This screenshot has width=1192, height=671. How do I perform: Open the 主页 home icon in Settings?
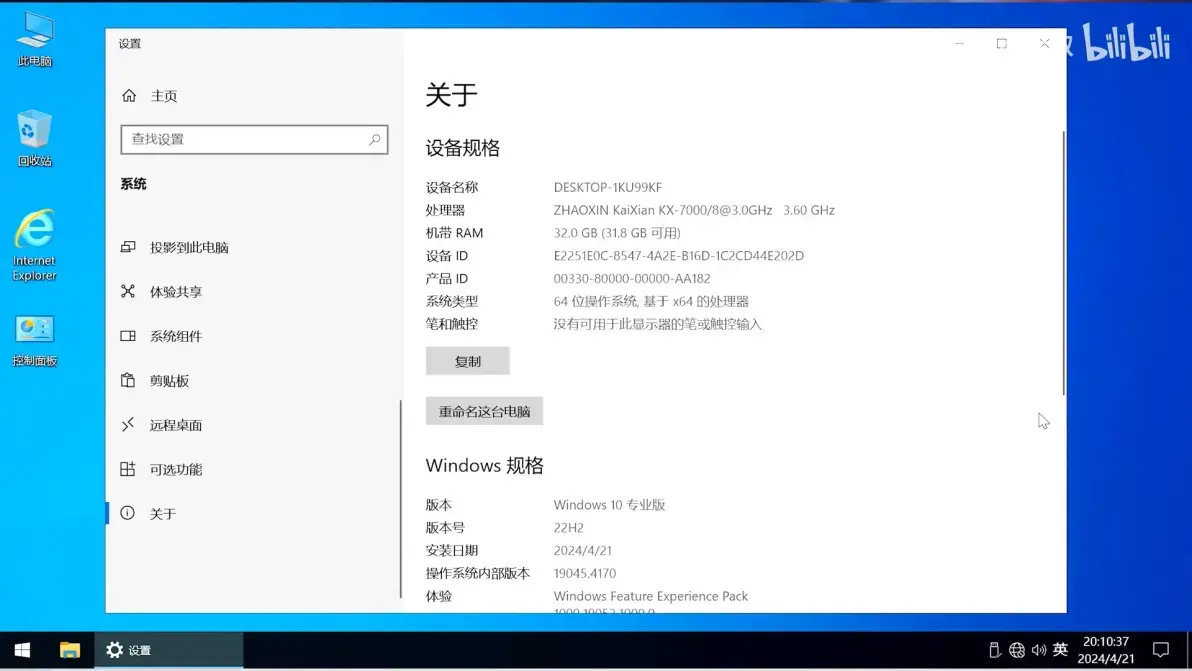click(x=128, y=96)
